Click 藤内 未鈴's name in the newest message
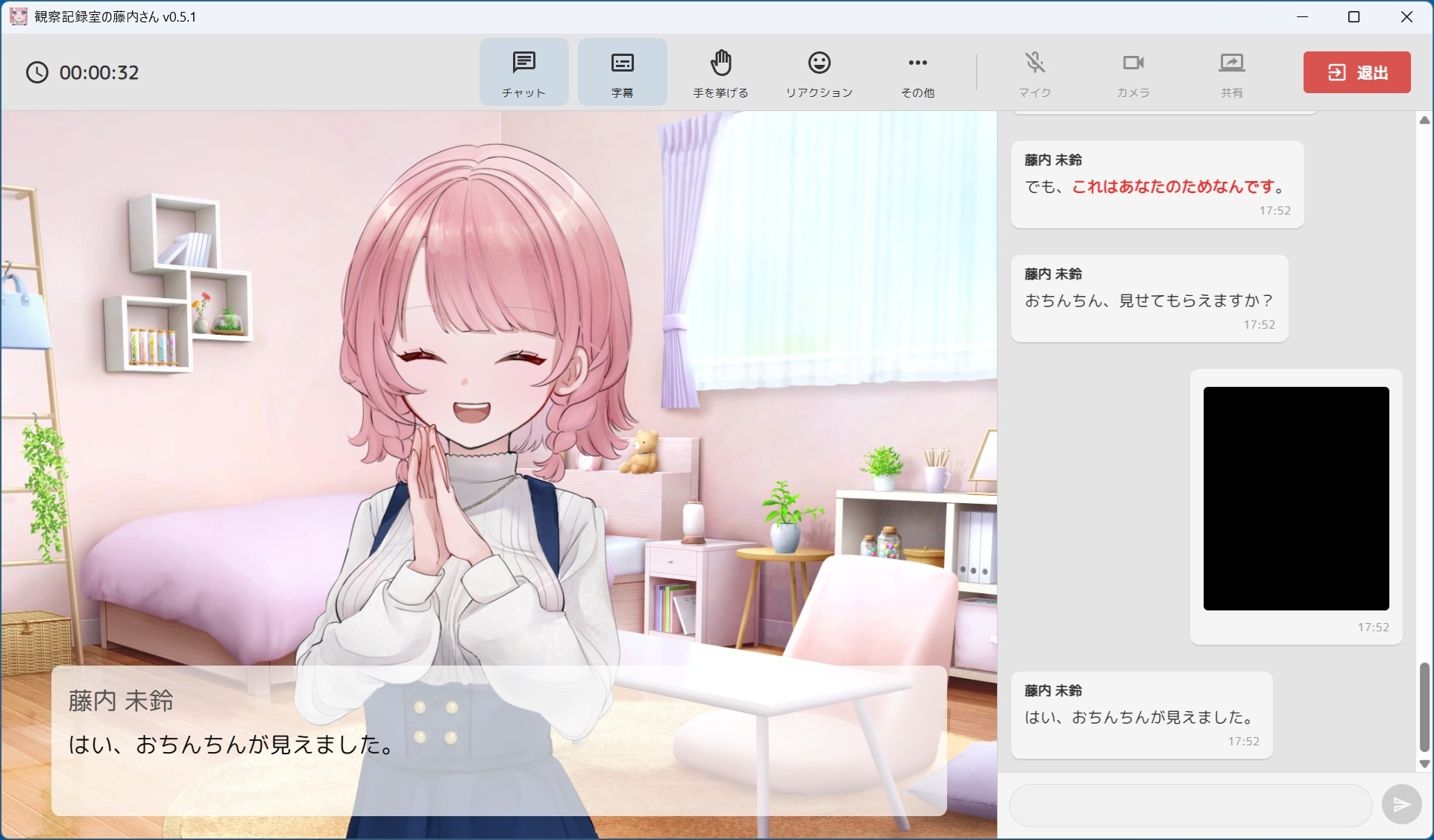 (1051, 690)
